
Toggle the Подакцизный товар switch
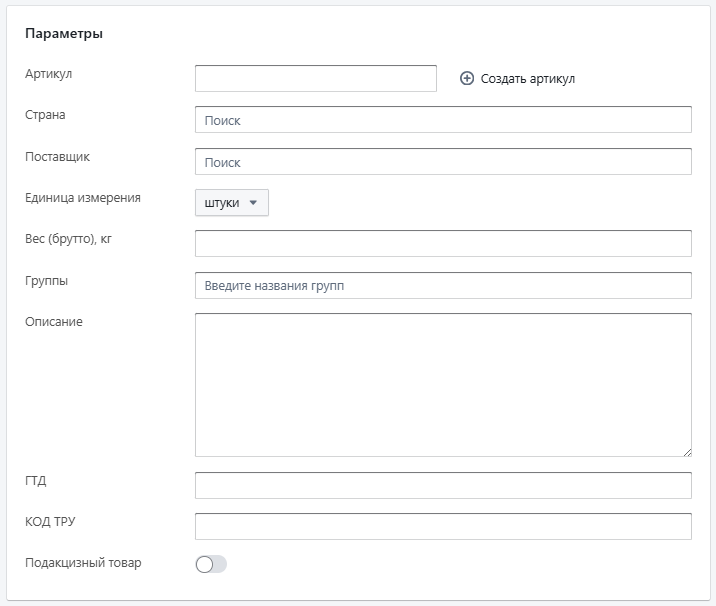[211, 564]
